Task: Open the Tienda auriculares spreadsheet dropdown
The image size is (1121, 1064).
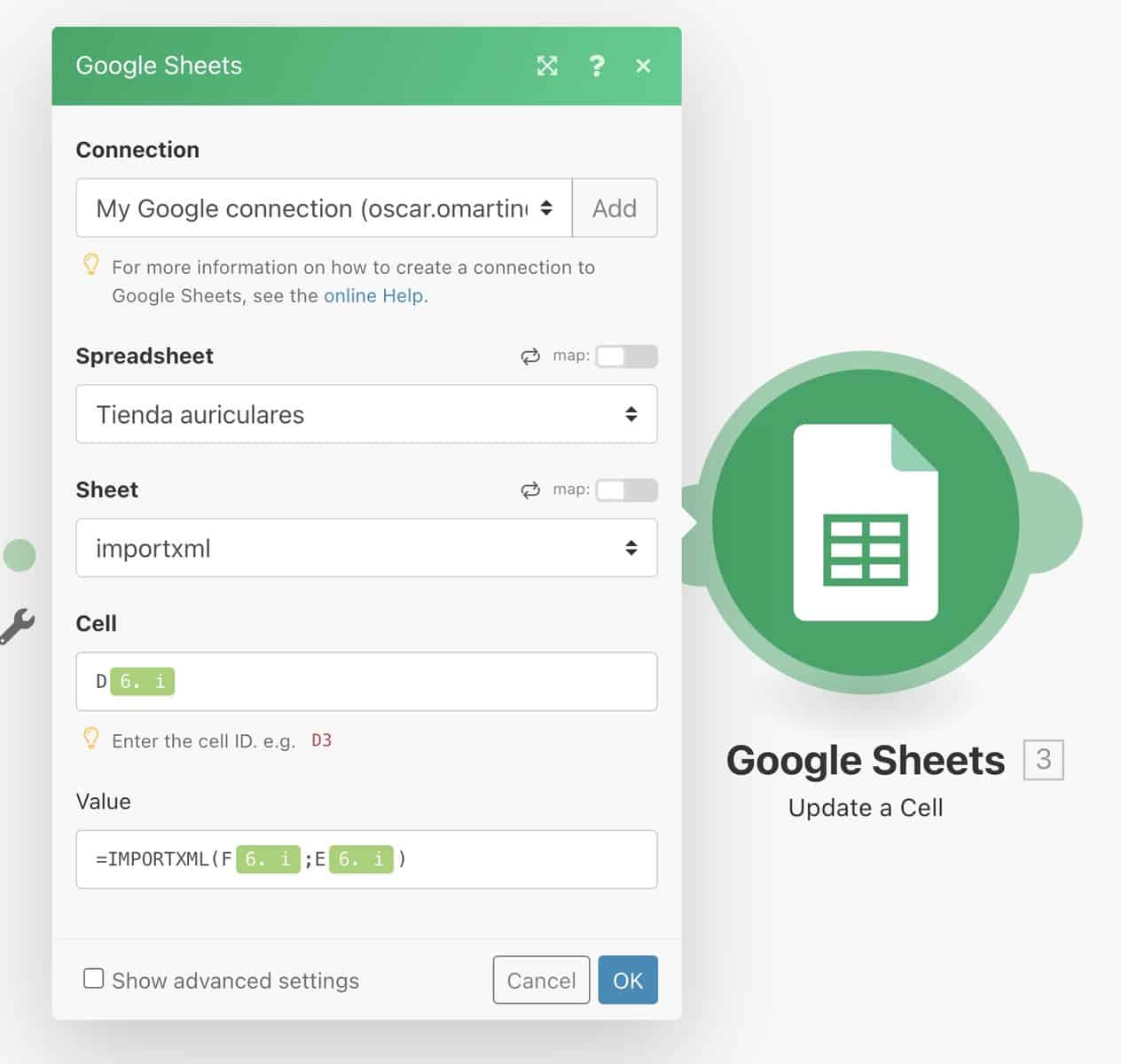Action: pos(366,414)
